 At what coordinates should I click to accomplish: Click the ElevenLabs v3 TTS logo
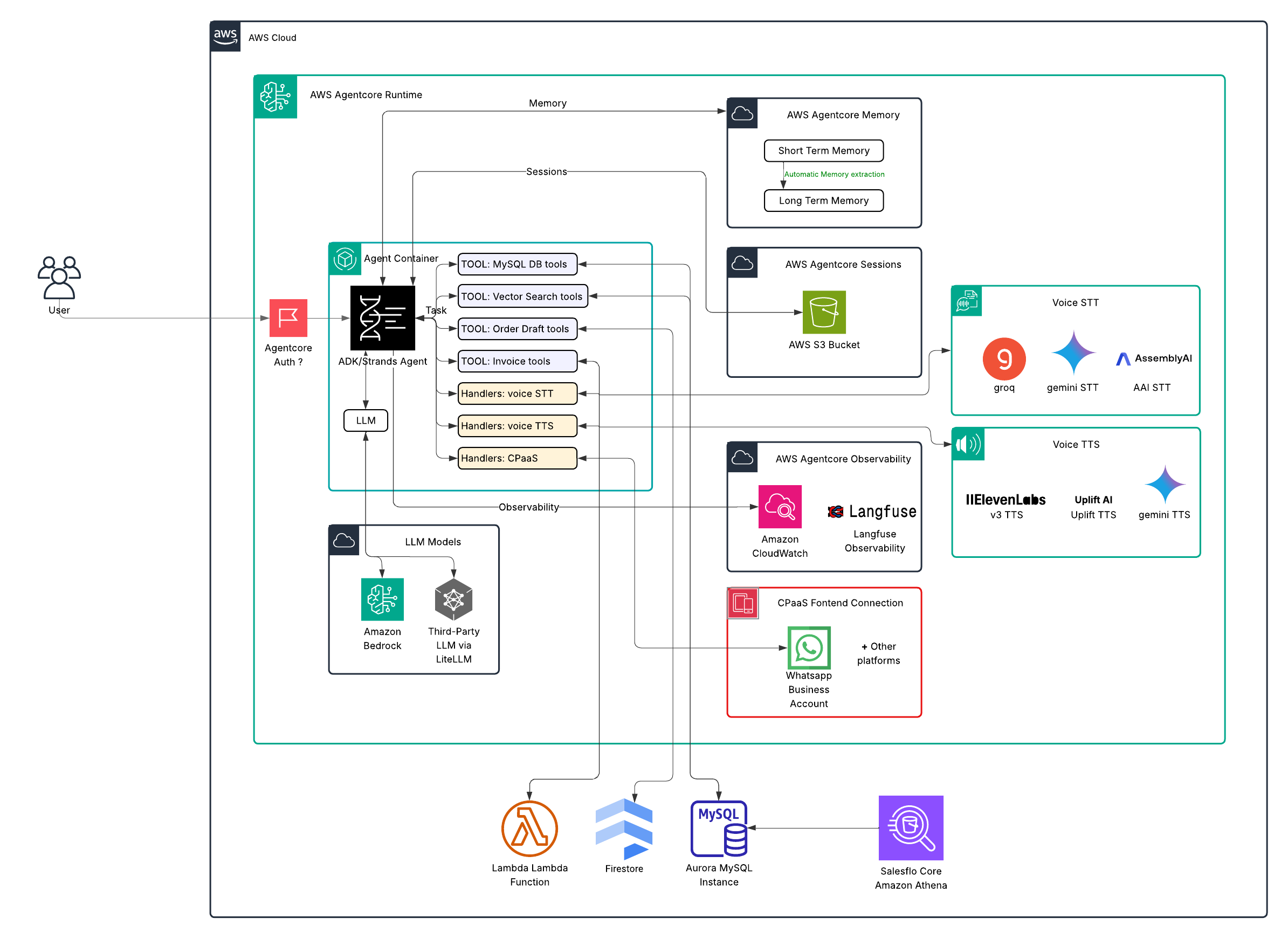[x=1005, y=500]
